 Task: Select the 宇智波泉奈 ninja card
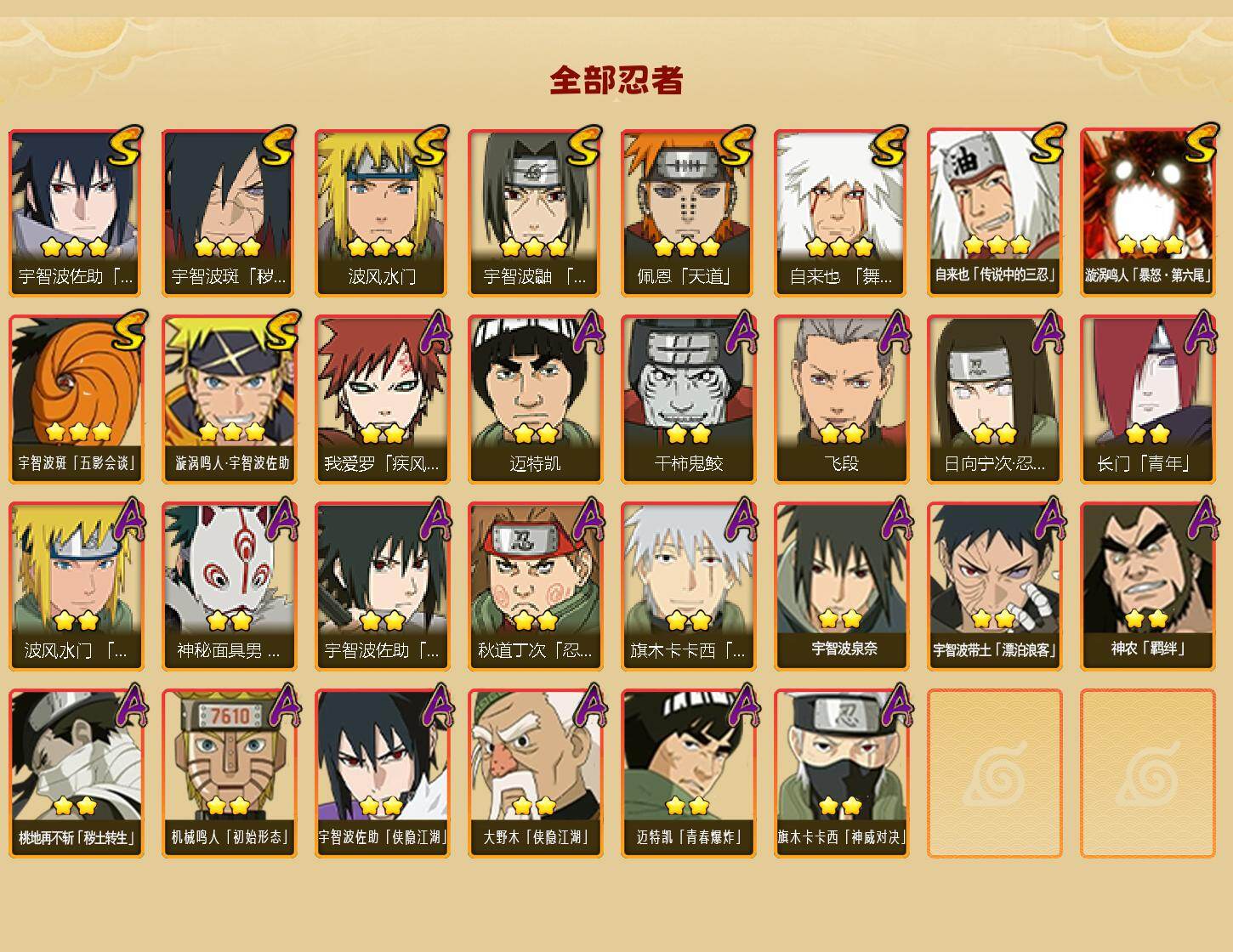(x=842, y=586)
